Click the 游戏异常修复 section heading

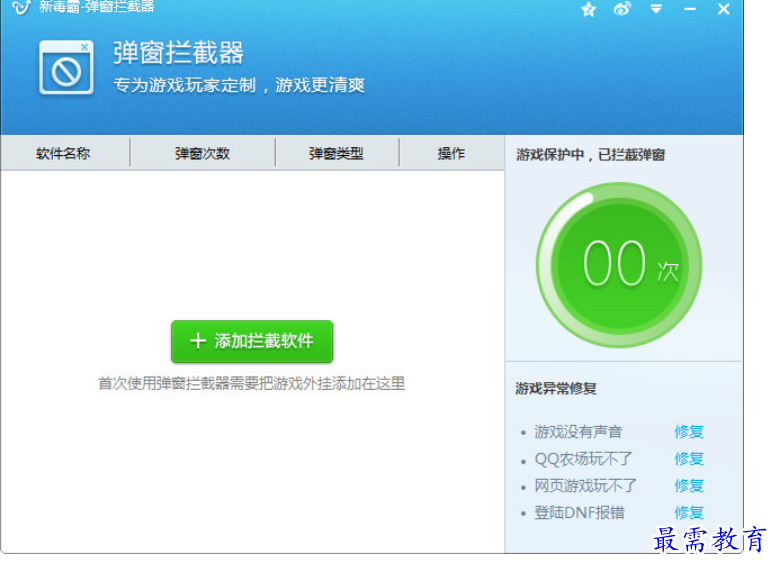[x=556, y=388]
